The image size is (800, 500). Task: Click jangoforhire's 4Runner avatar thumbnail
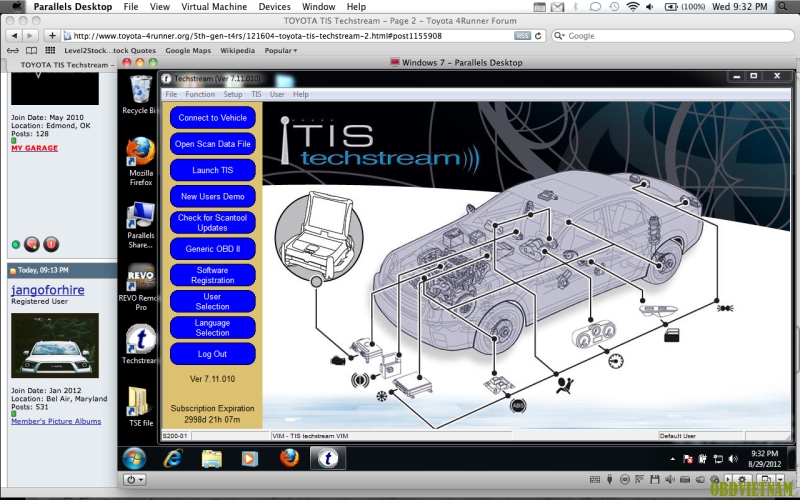pos(55,345)
